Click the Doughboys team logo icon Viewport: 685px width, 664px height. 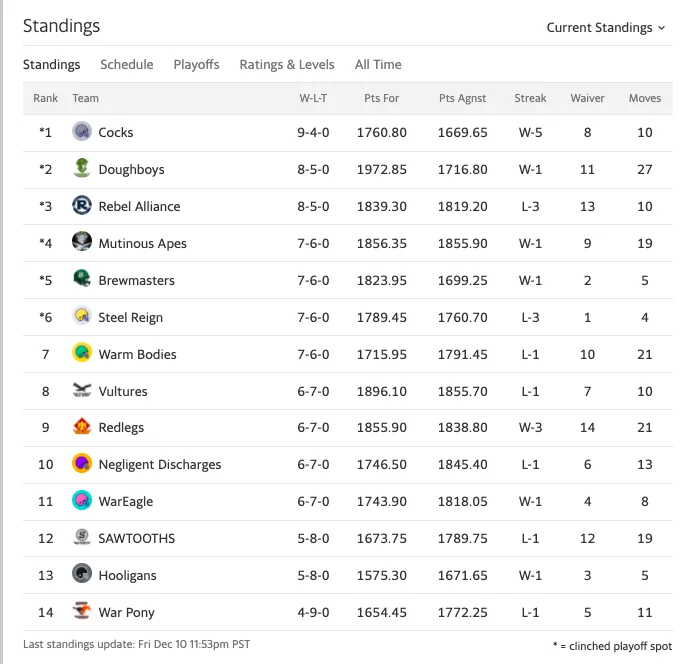[82, 168]
